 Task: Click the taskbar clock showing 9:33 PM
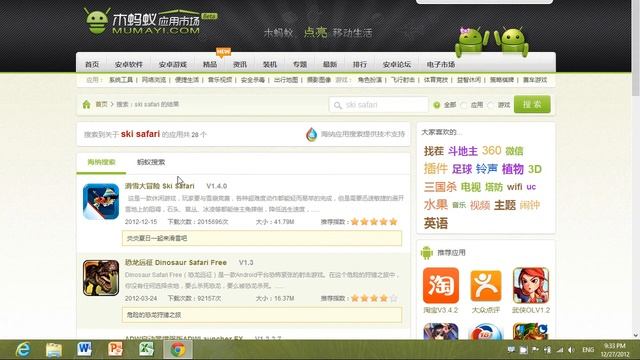pyautogui.click(x=615, y=350)
